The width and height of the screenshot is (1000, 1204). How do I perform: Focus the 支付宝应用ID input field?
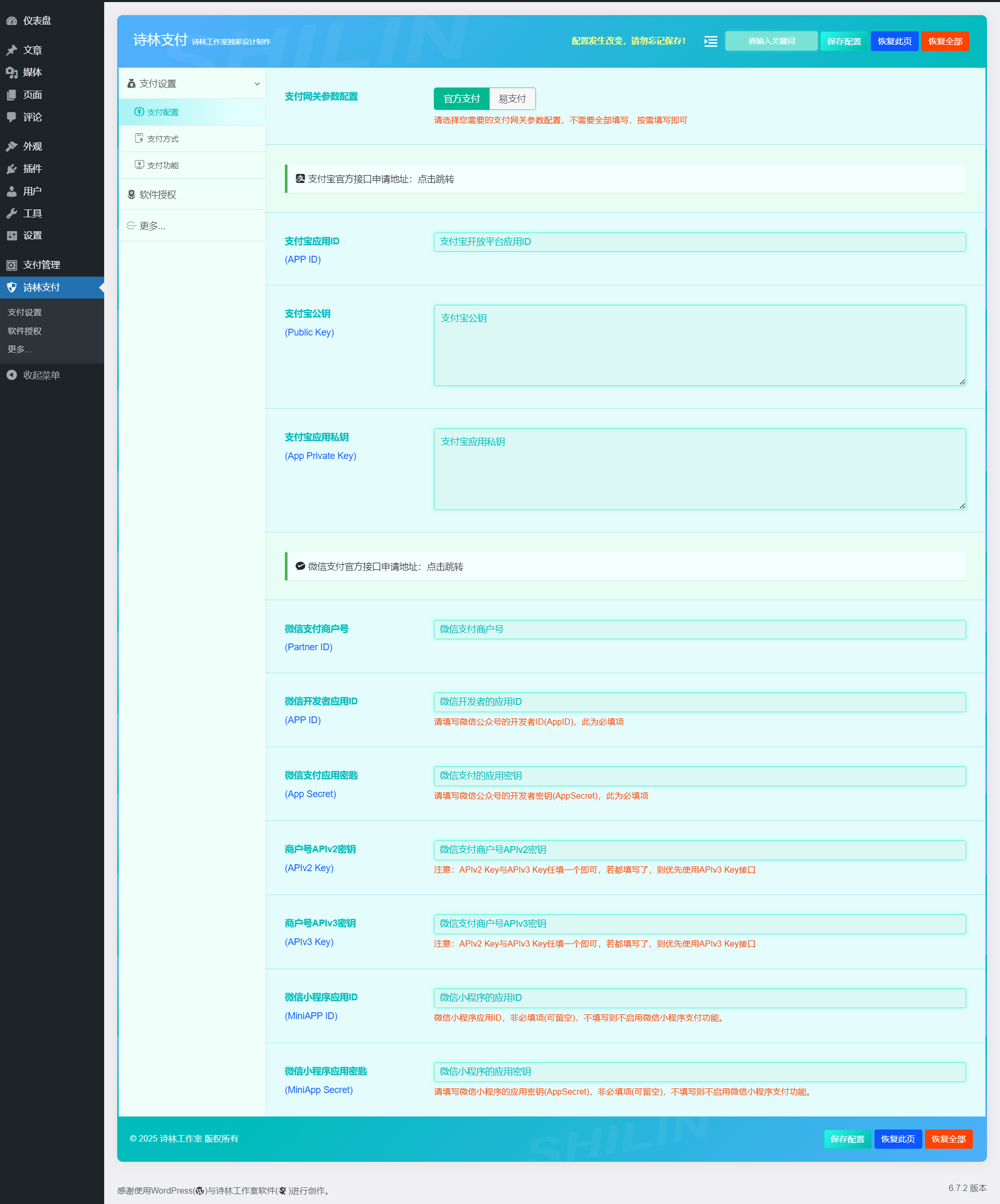(699, 241)
